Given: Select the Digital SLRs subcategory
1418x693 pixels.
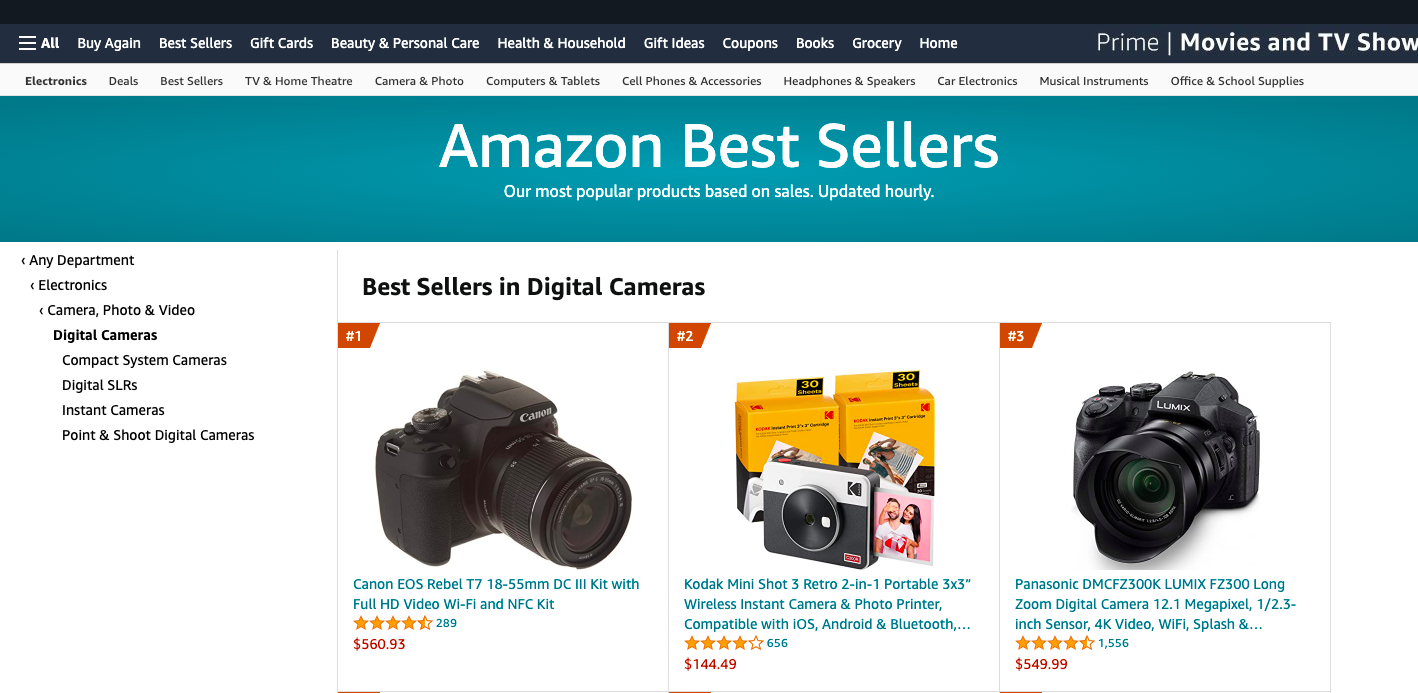Looking at the screenshot, I should point(100,385).
